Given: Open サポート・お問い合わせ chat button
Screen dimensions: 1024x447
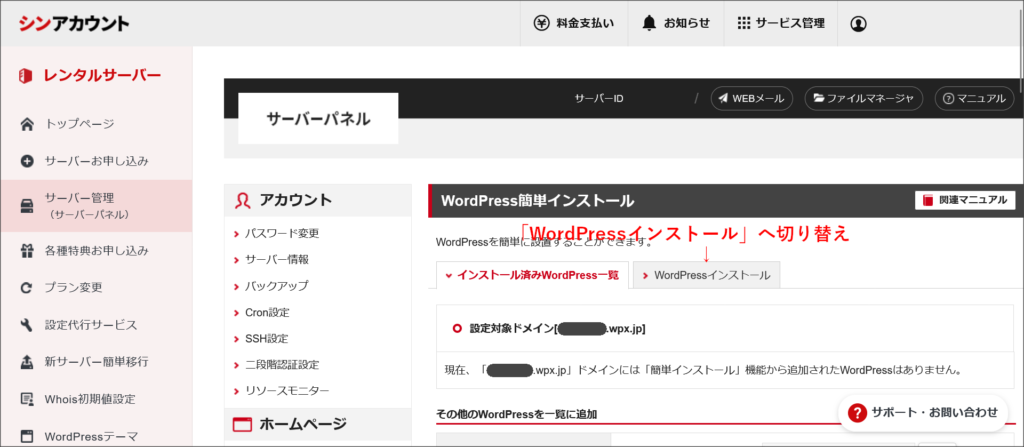Looking at the screenshot, I should point(923,412).
